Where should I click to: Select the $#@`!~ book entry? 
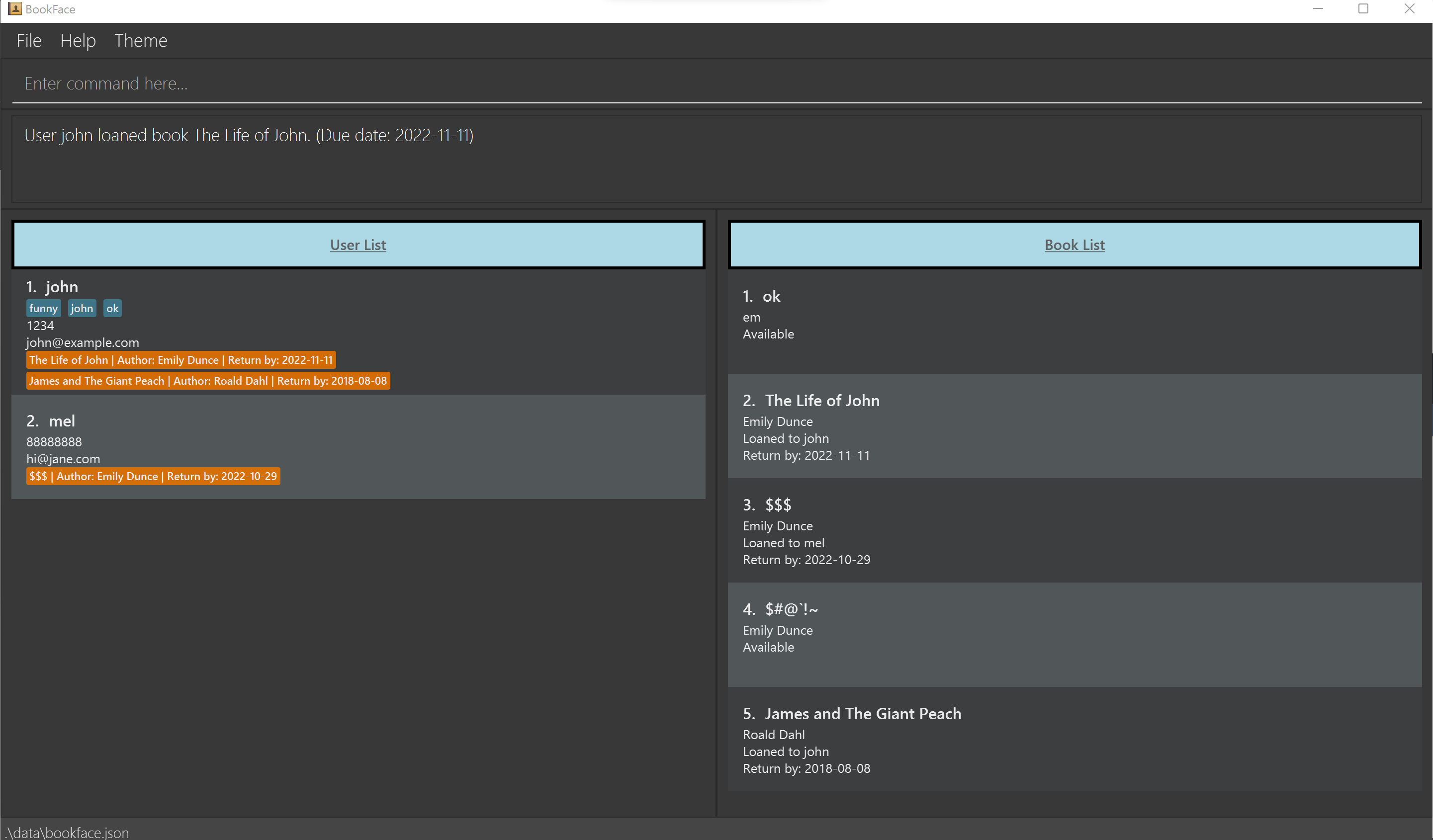click(x=1074, y=634)
